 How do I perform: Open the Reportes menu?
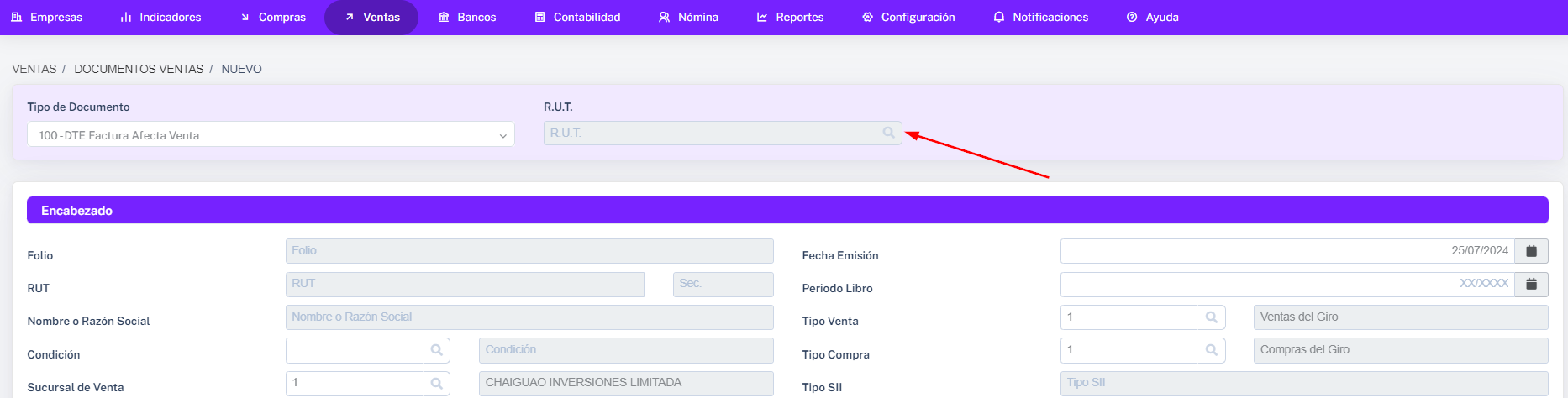tap(790, 17)
